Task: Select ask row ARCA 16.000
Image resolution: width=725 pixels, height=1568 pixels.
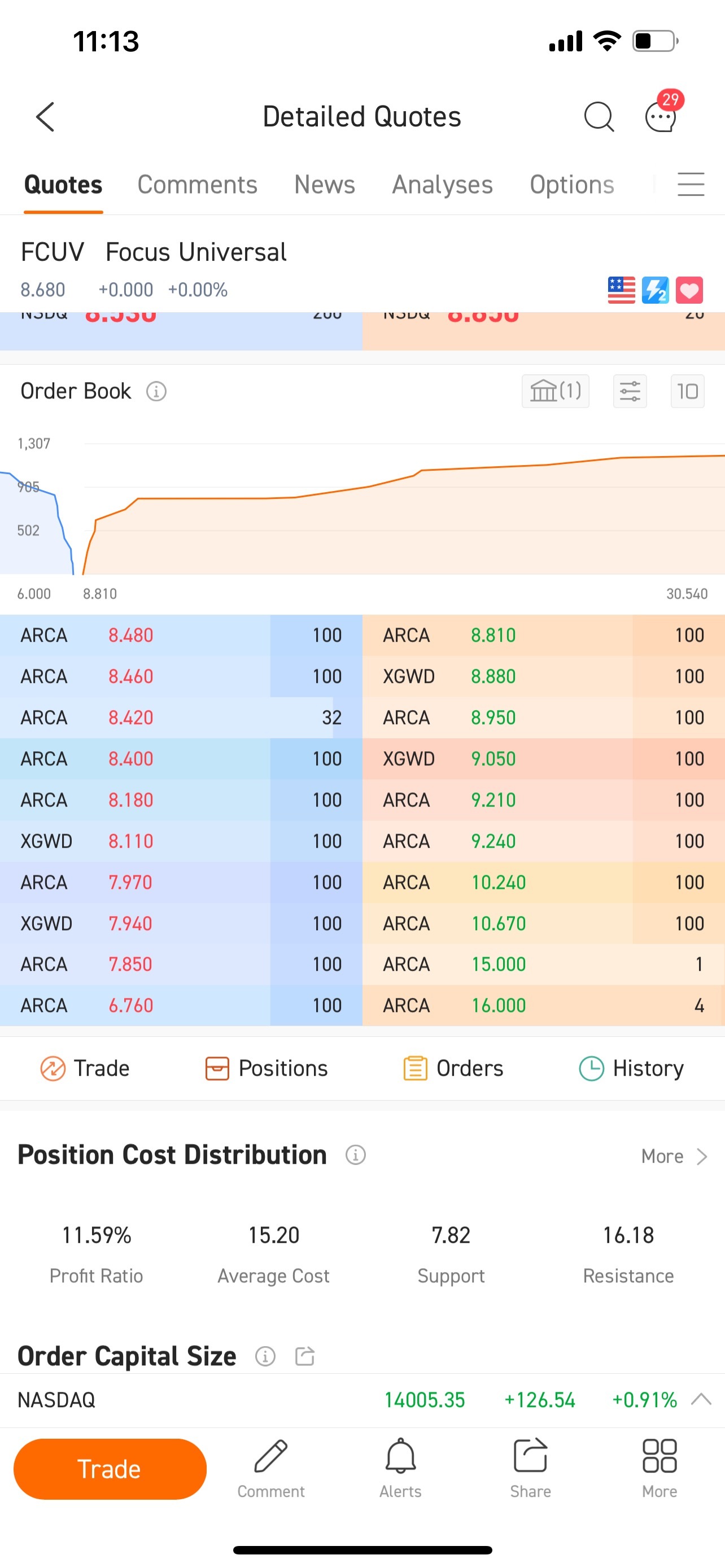Action: (x=544, y=1006)
